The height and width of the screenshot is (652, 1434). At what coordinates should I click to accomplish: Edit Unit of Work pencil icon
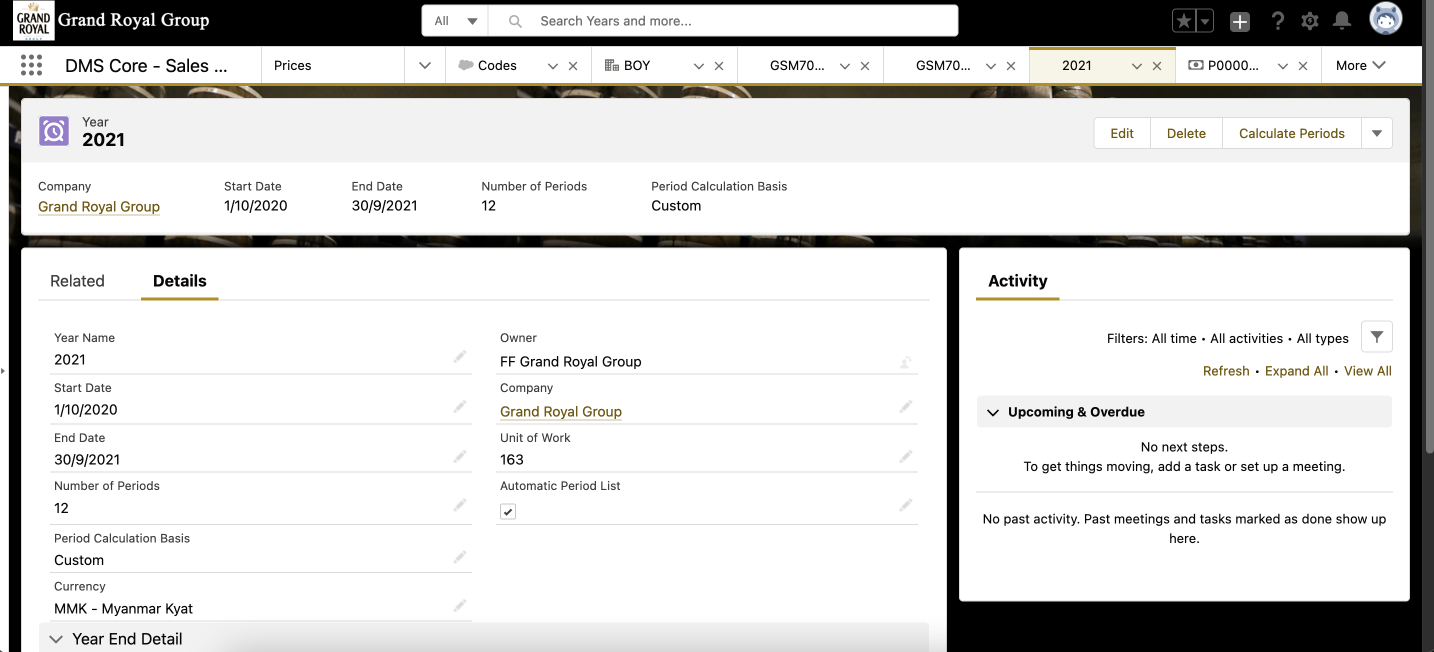(x=905, y=456)
